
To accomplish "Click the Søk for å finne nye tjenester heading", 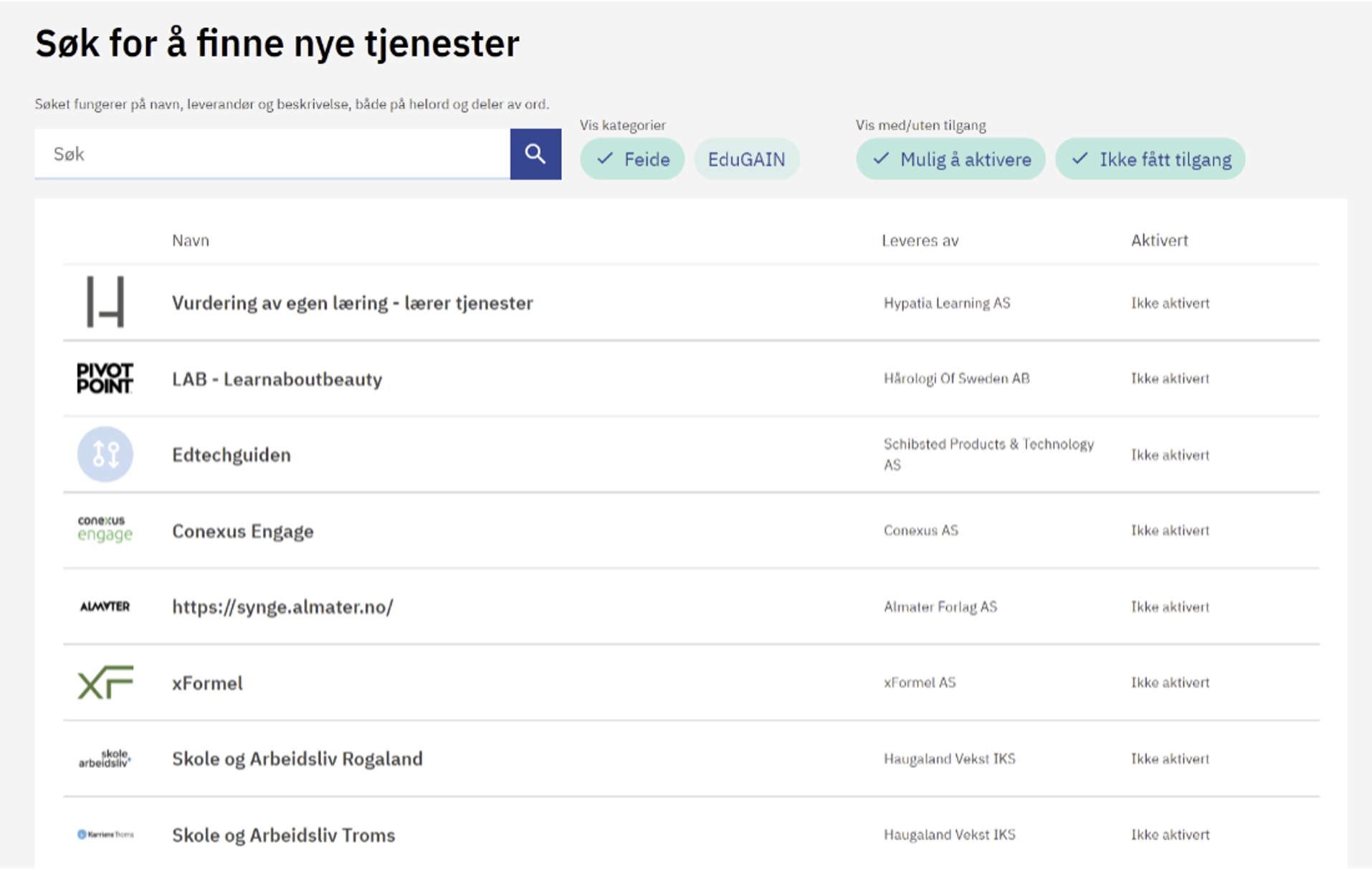I will point(277,43).
